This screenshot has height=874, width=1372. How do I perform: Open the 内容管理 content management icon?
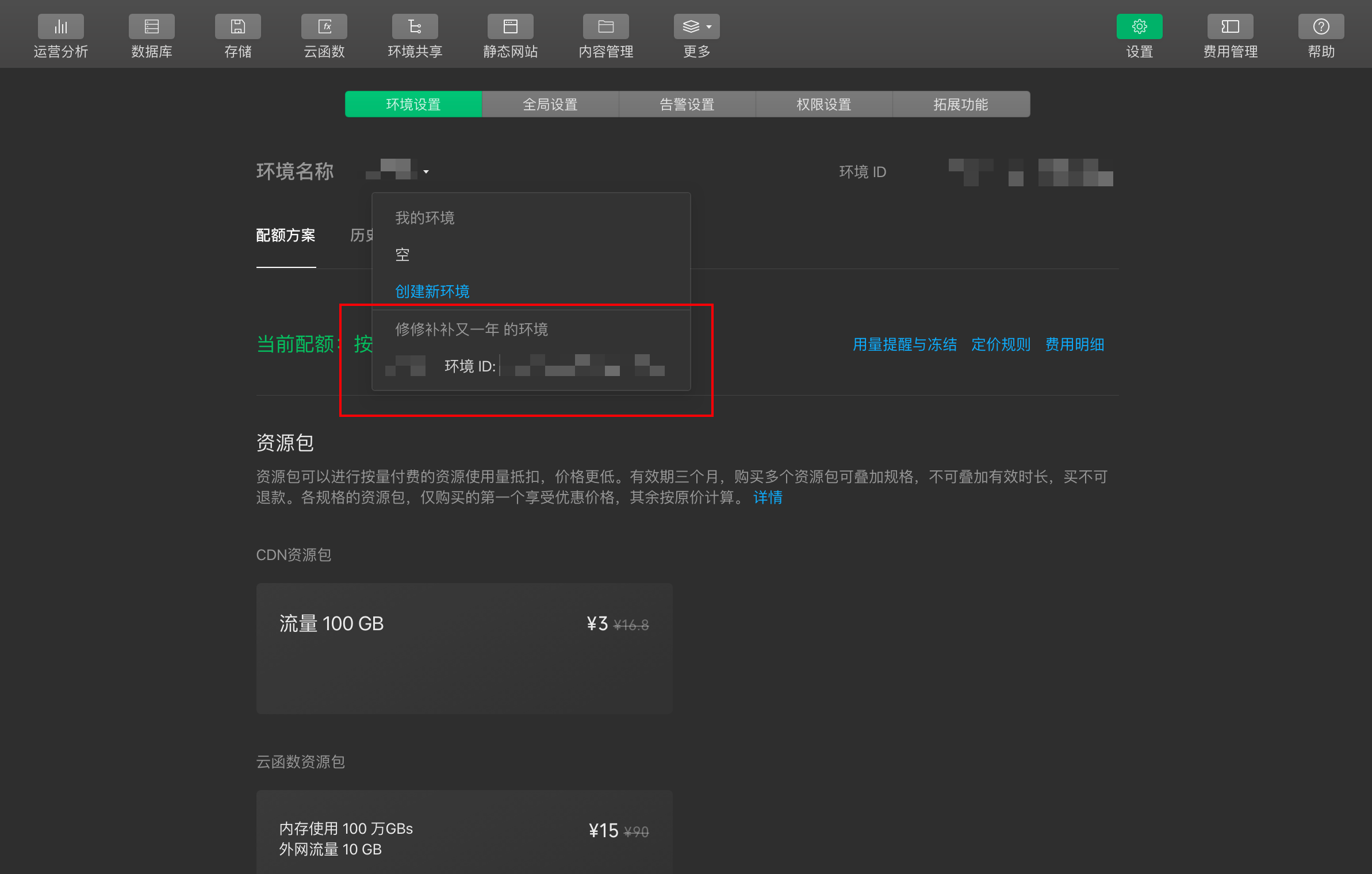[605, 27]
